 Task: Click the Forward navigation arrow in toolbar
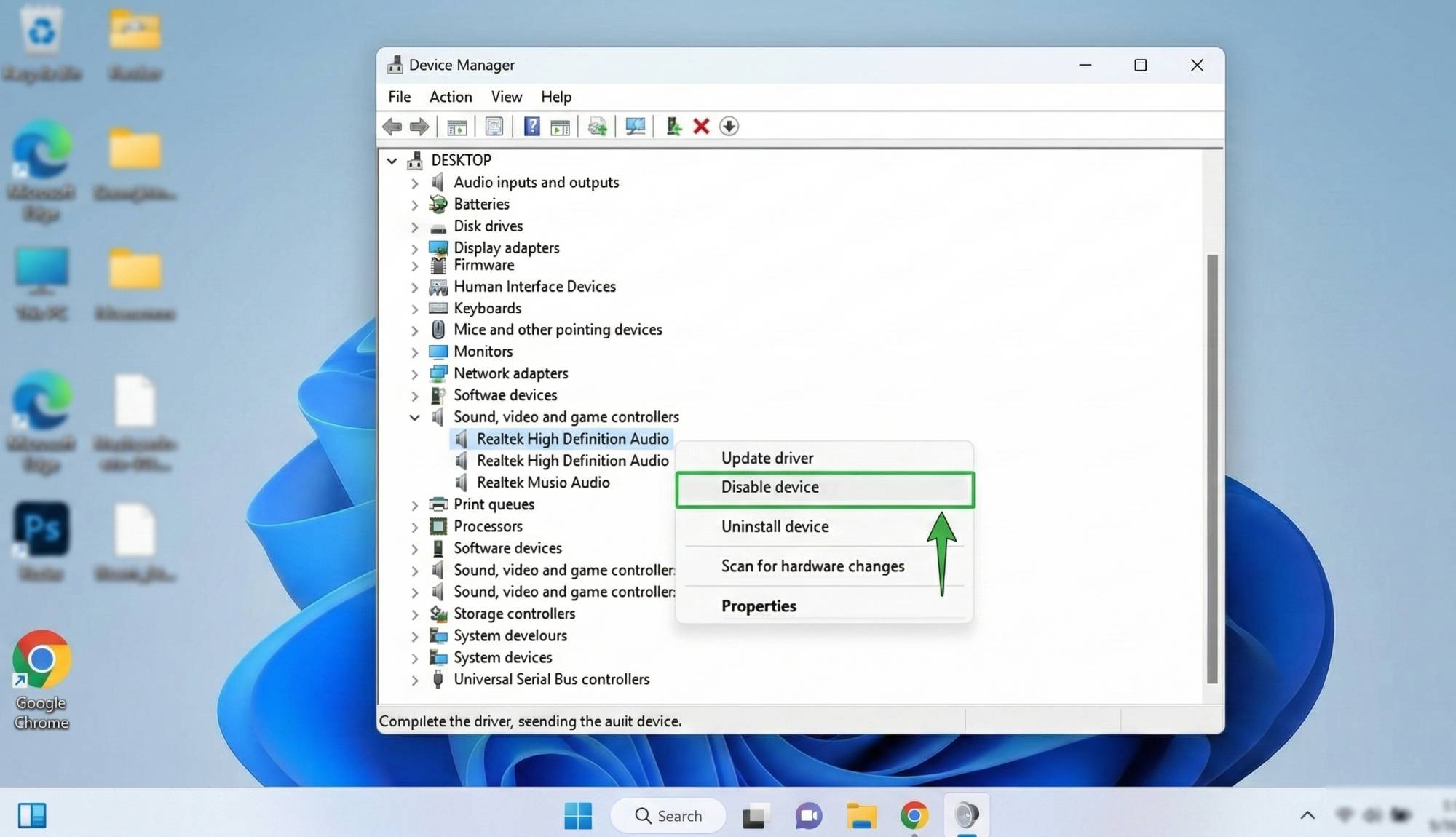[x=419, y=126]
